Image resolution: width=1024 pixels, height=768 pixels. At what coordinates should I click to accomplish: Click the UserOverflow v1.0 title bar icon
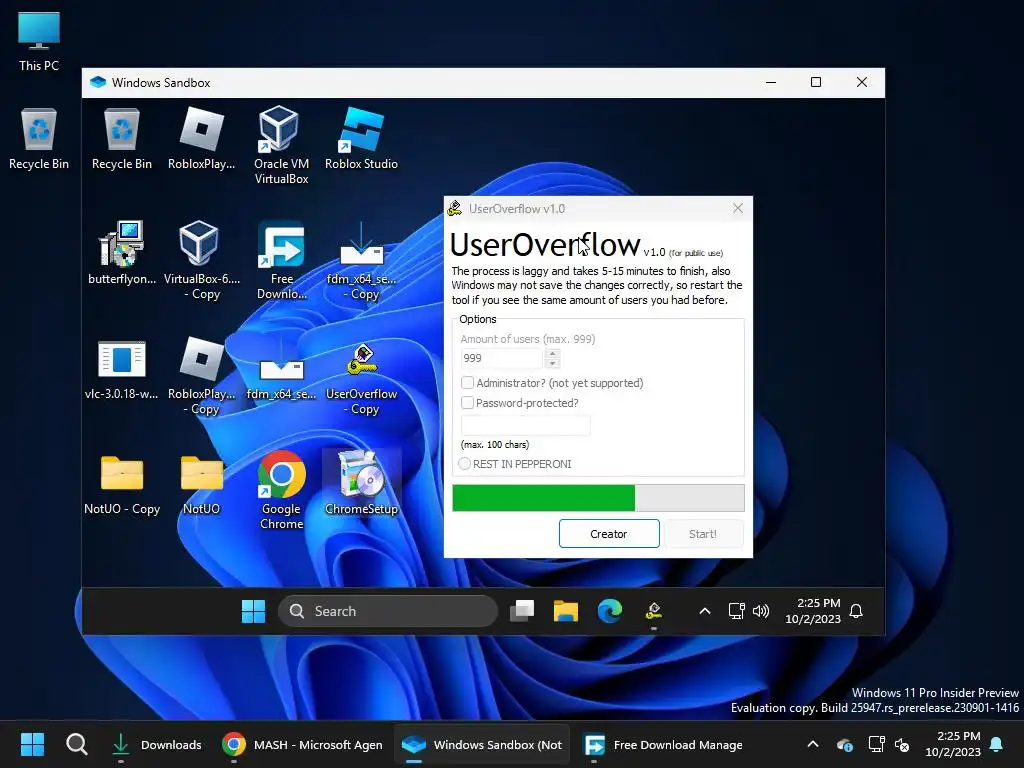pyautogui.click(x=455, y=208)
